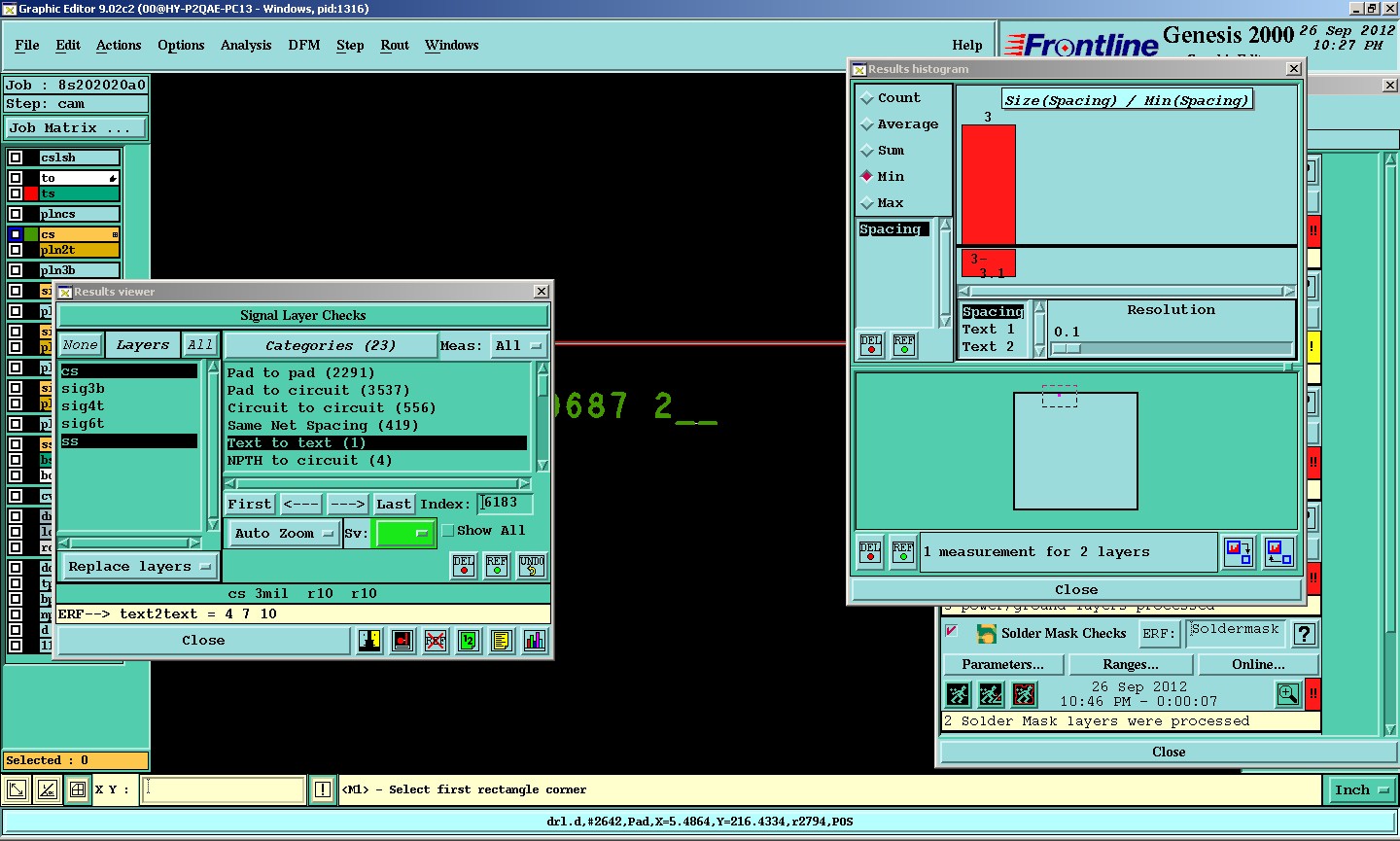Click the red histogram bar labeled 3
Viewport: 1400px width, 841px height.
[989, 185]
